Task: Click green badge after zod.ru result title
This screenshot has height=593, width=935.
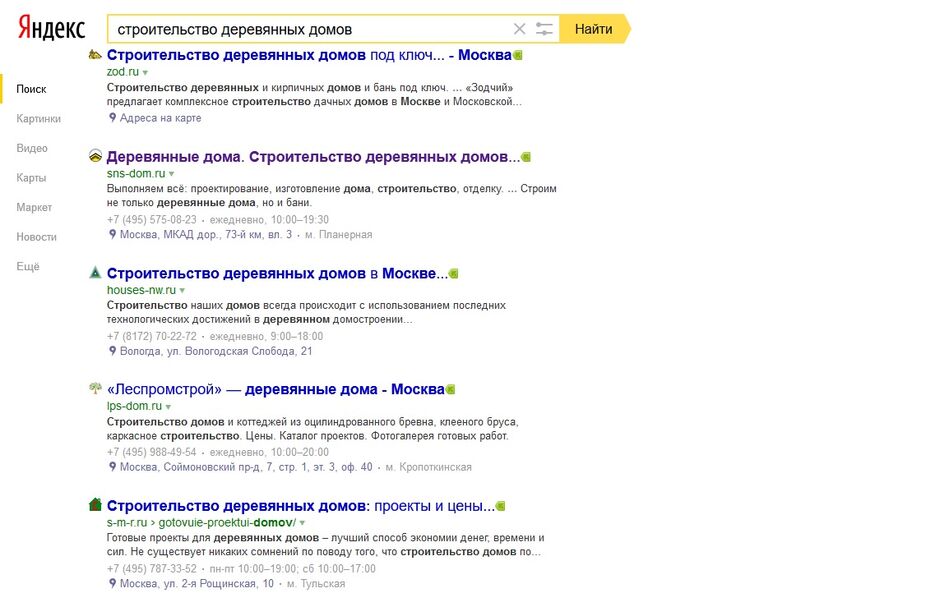Action: (518, 55)
